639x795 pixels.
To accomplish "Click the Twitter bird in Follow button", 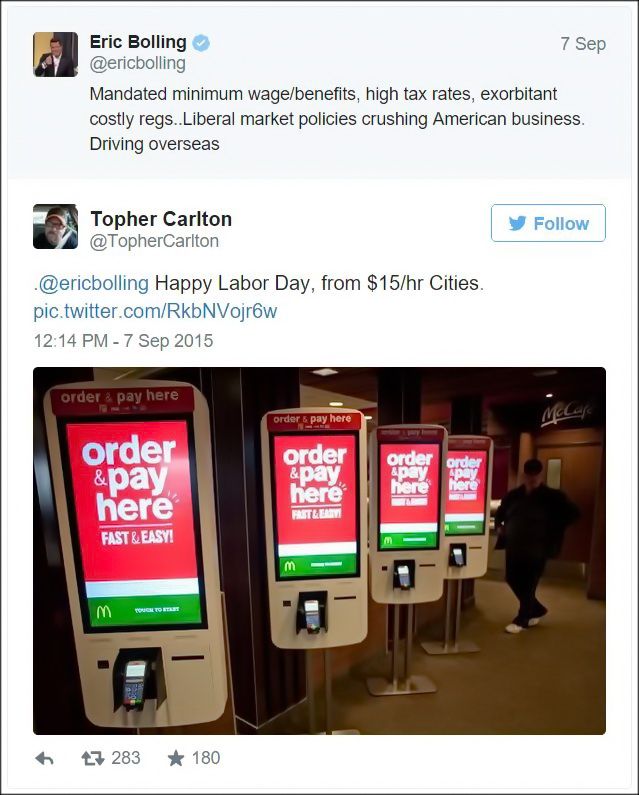I will [518, 223].
